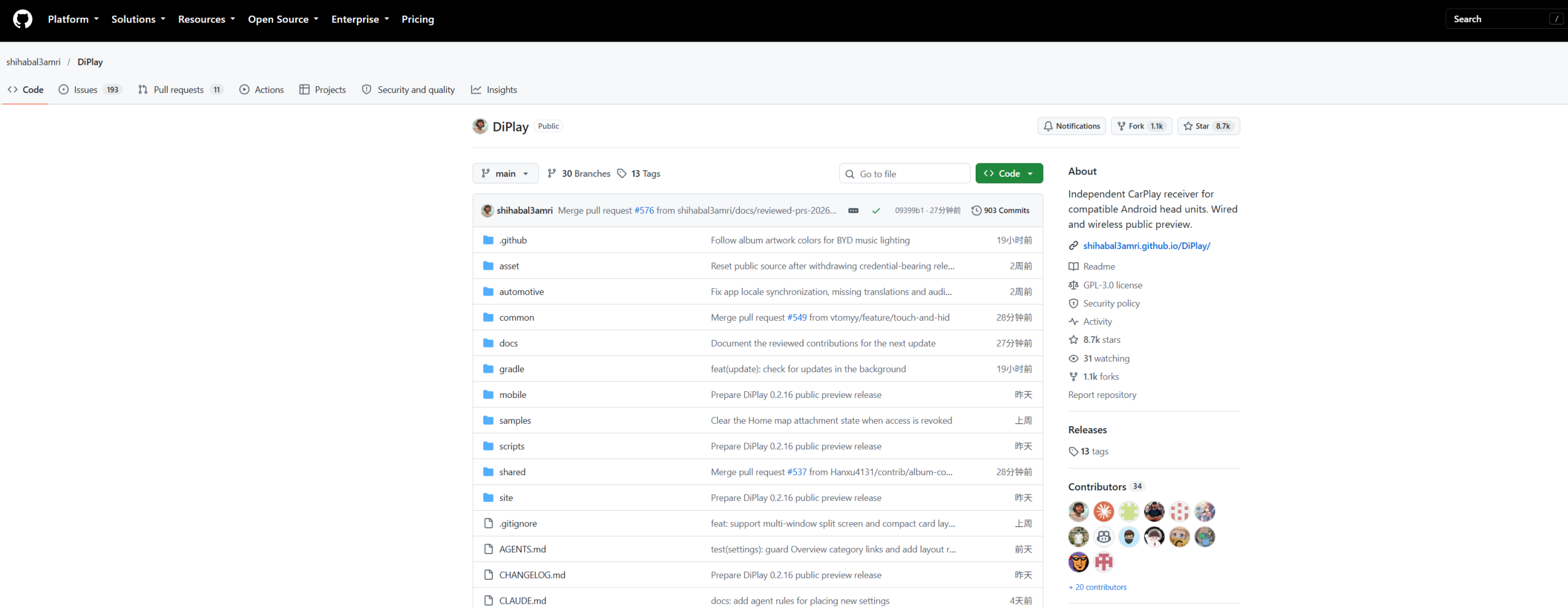
Task: Expand the Open Source menu
Action: coord(284,19)
